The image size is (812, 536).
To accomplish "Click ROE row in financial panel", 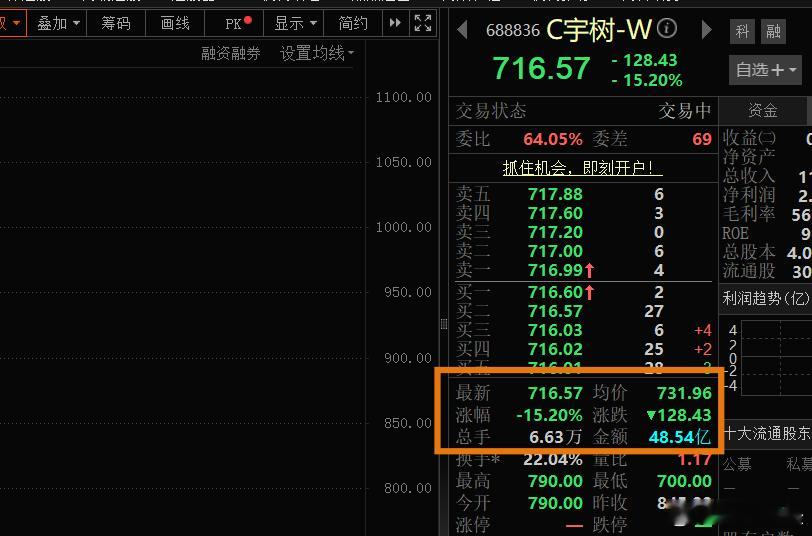I will (766, 233).
